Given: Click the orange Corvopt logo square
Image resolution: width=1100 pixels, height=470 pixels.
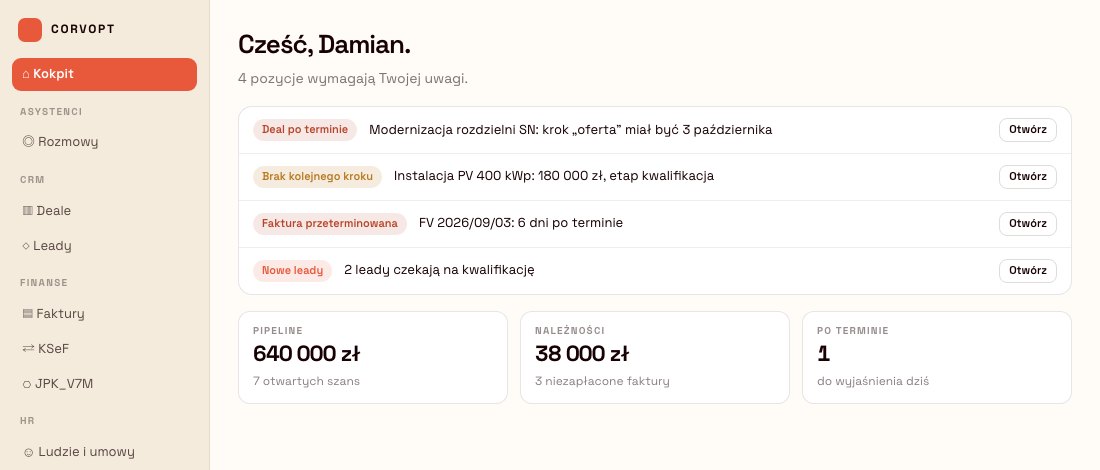Looking at the screenshot, I should pyautogui.click(x=30, y=29).
